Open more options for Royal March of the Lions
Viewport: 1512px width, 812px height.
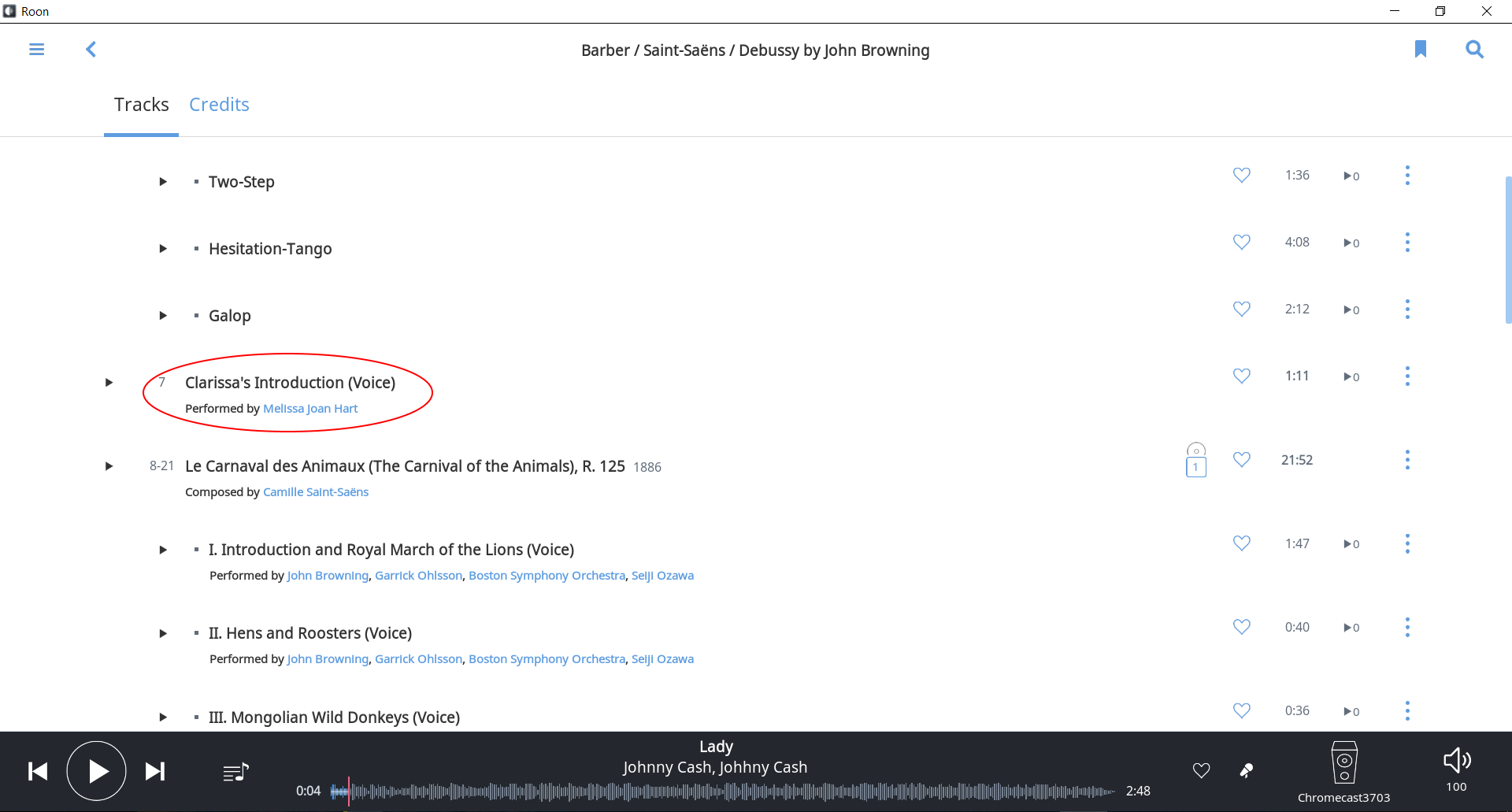[x=1407, y=543]
